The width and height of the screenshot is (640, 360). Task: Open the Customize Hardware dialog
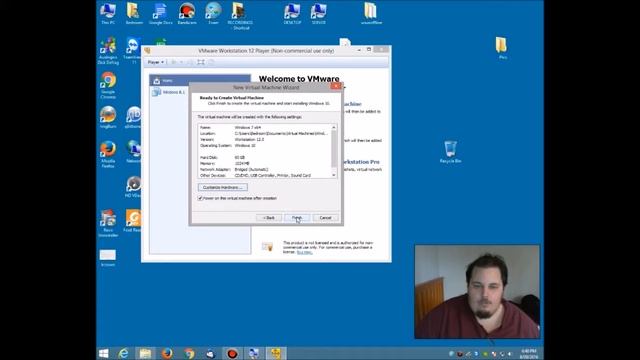click(222, 187)
